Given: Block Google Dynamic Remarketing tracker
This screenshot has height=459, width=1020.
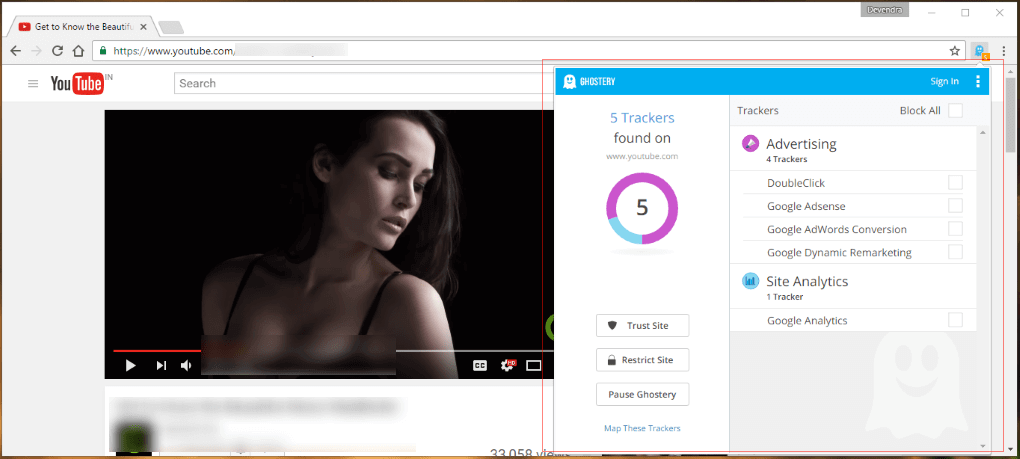Looking at the screenshot, I should [x=955, y=252].
